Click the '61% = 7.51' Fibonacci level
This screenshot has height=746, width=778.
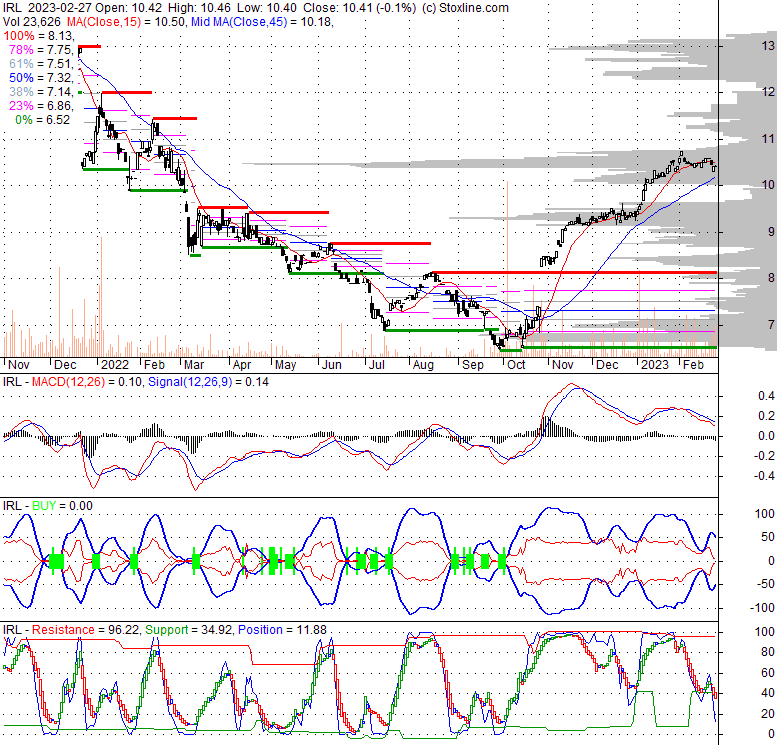(41, 63)
